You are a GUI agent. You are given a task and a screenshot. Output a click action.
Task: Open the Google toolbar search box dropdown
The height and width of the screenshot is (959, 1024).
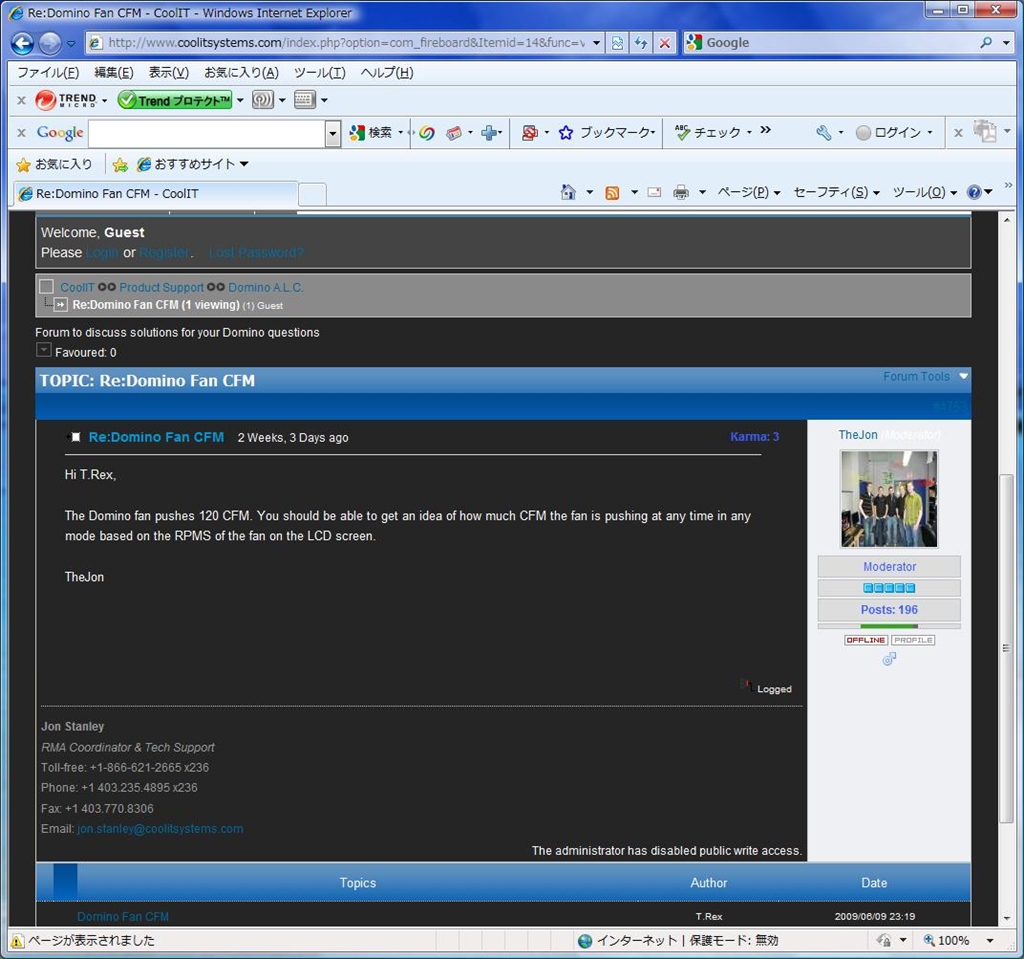tap(332, 133)
